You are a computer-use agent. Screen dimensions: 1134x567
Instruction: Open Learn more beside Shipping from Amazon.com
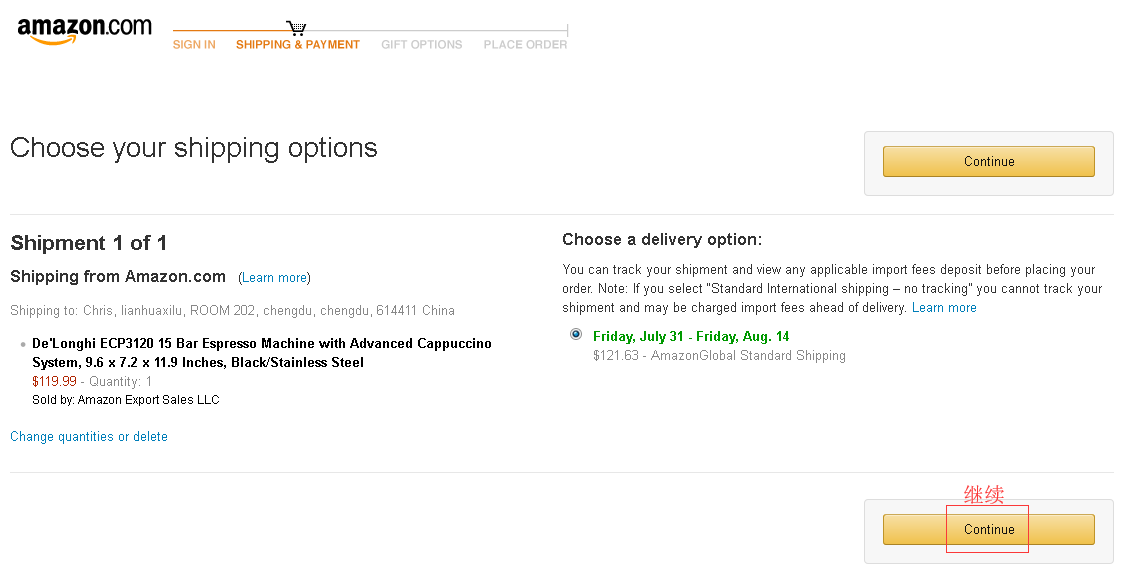coord(274,278)
